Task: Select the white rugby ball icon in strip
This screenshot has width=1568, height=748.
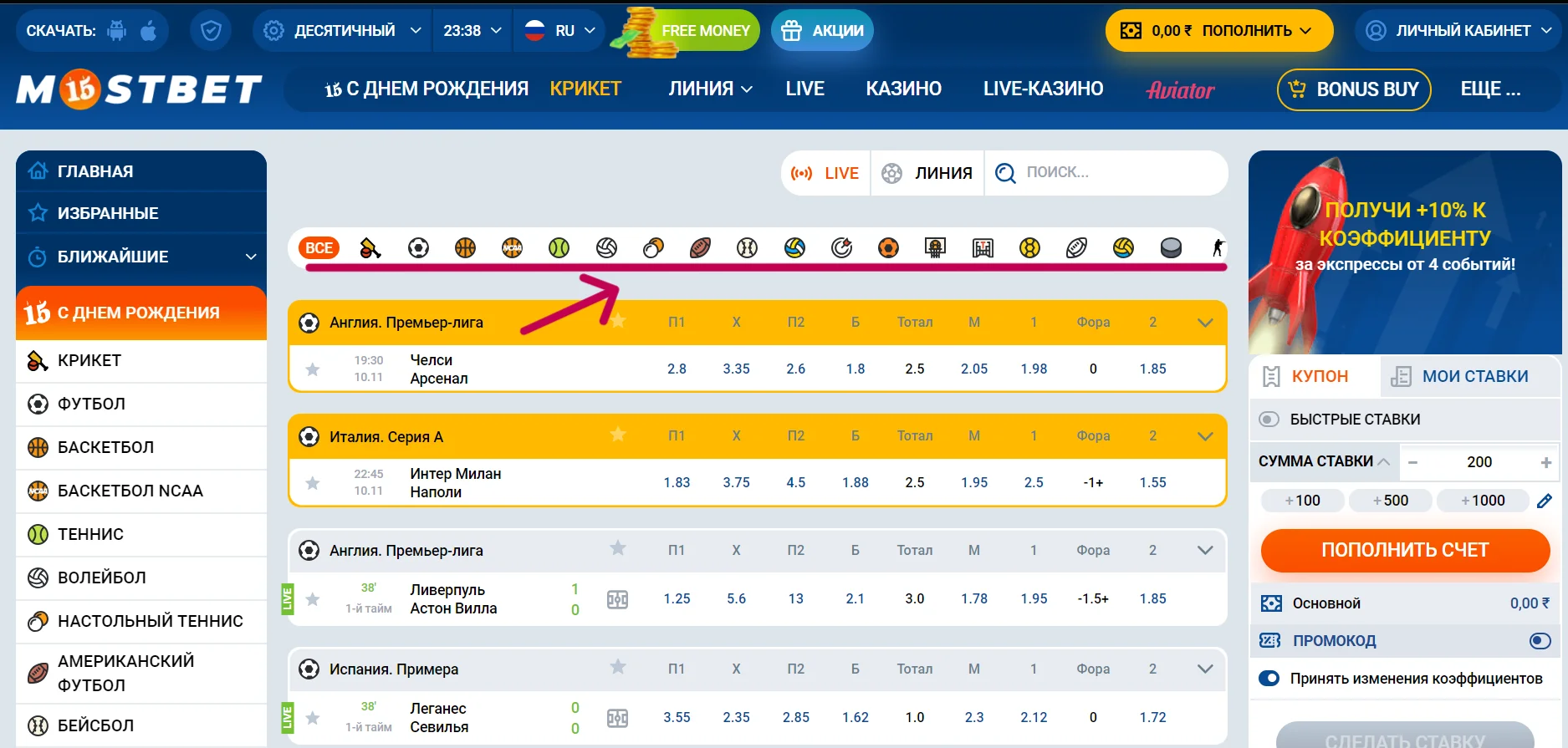Action: pyautogui.click(x=1076, y=248)
